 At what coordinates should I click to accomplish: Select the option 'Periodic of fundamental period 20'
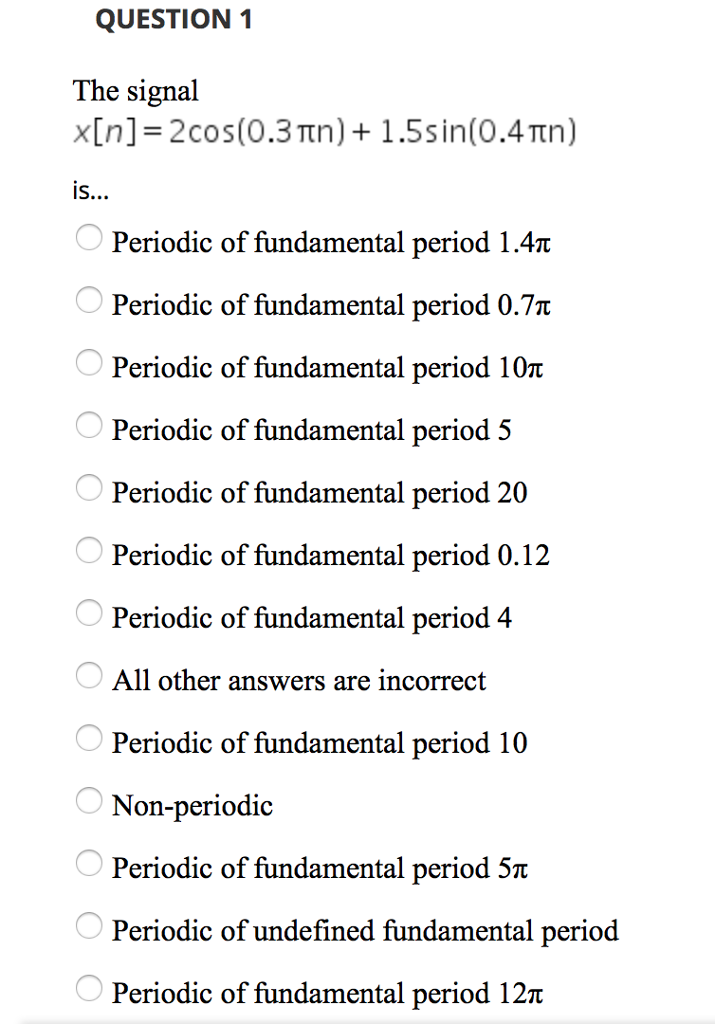88,488
